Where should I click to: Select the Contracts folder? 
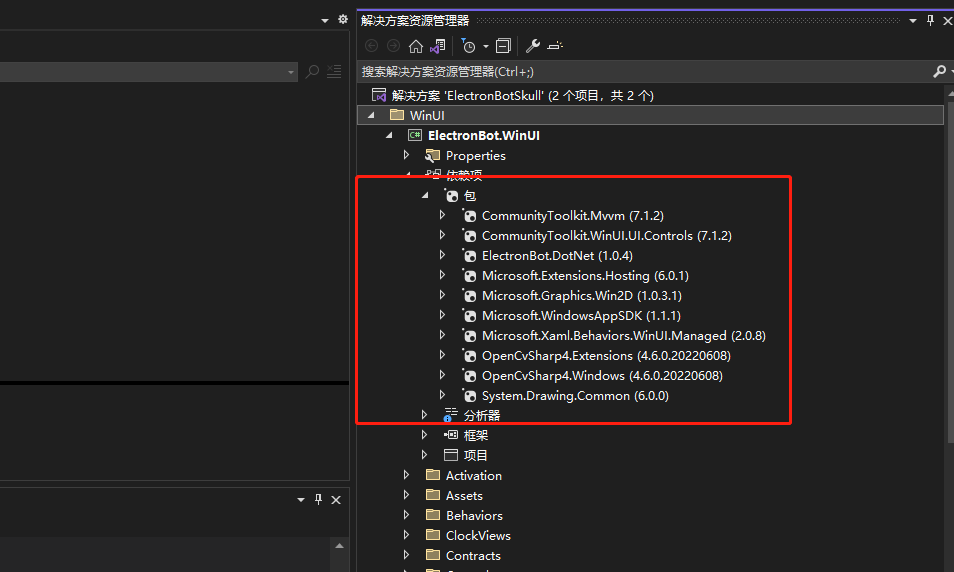click(x=473, y=556)
